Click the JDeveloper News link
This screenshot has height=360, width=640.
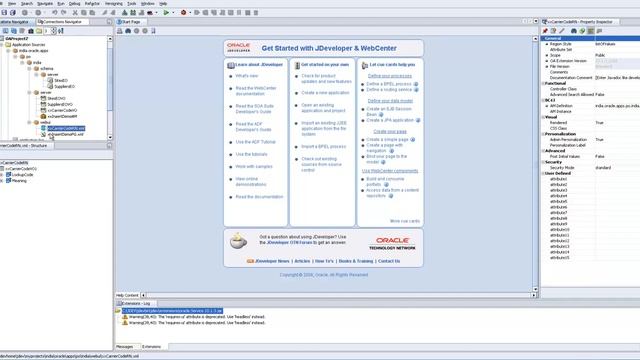point(272,261)
